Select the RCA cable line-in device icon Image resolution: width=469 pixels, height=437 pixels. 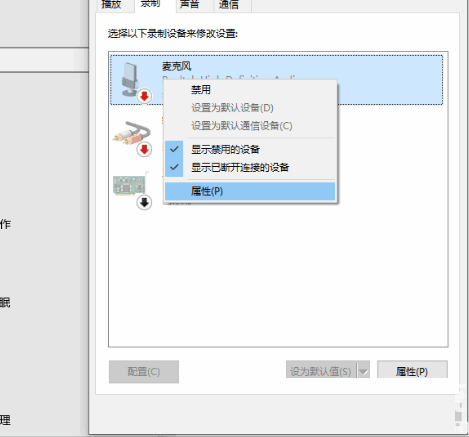click(132, 133)
